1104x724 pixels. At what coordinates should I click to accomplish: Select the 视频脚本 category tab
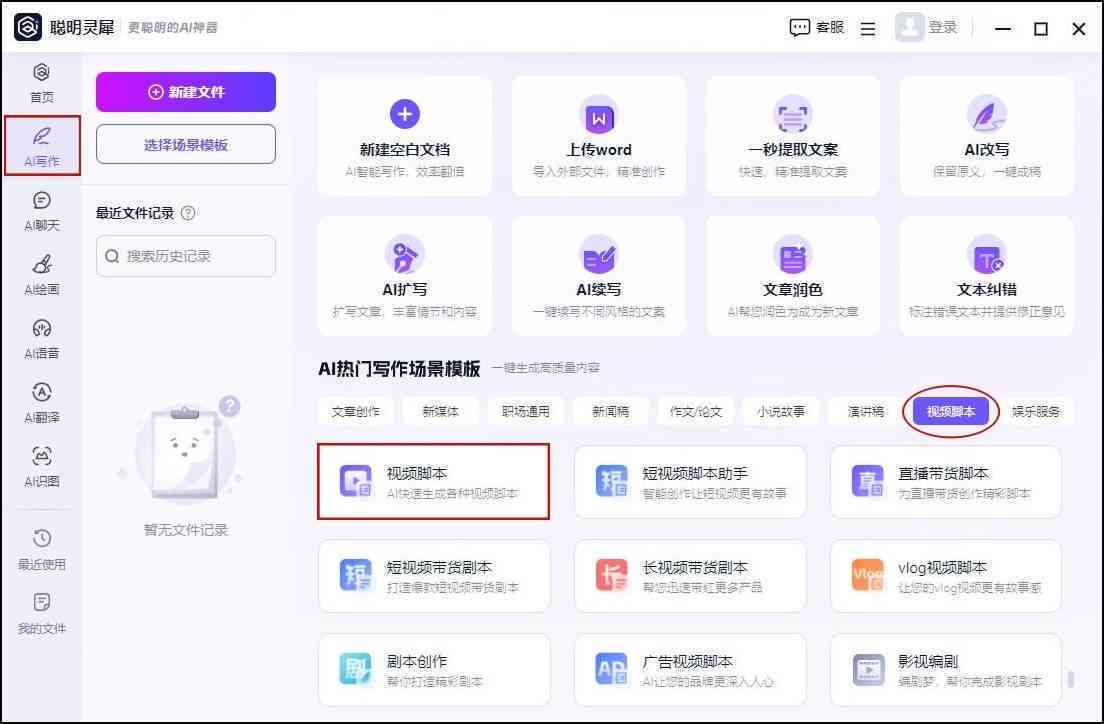[951, 411]
